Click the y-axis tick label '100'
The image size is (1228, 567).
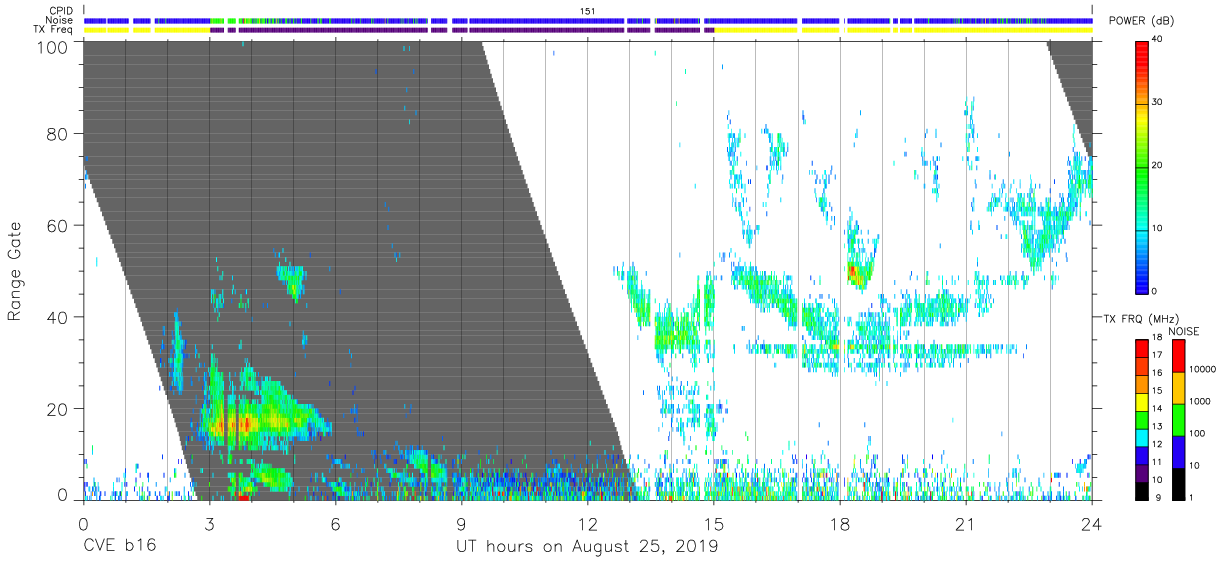(52, 46)
